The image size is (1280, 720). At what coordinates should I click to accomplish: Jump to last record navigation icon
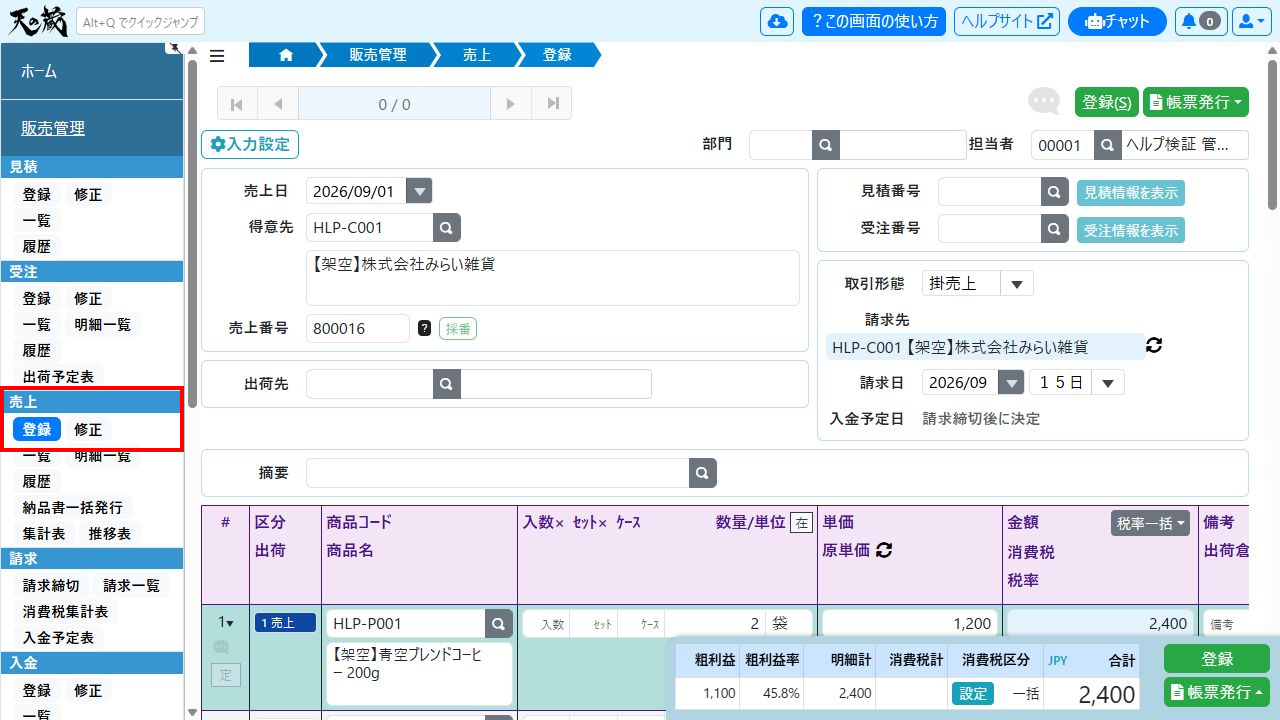coord(552,104)
